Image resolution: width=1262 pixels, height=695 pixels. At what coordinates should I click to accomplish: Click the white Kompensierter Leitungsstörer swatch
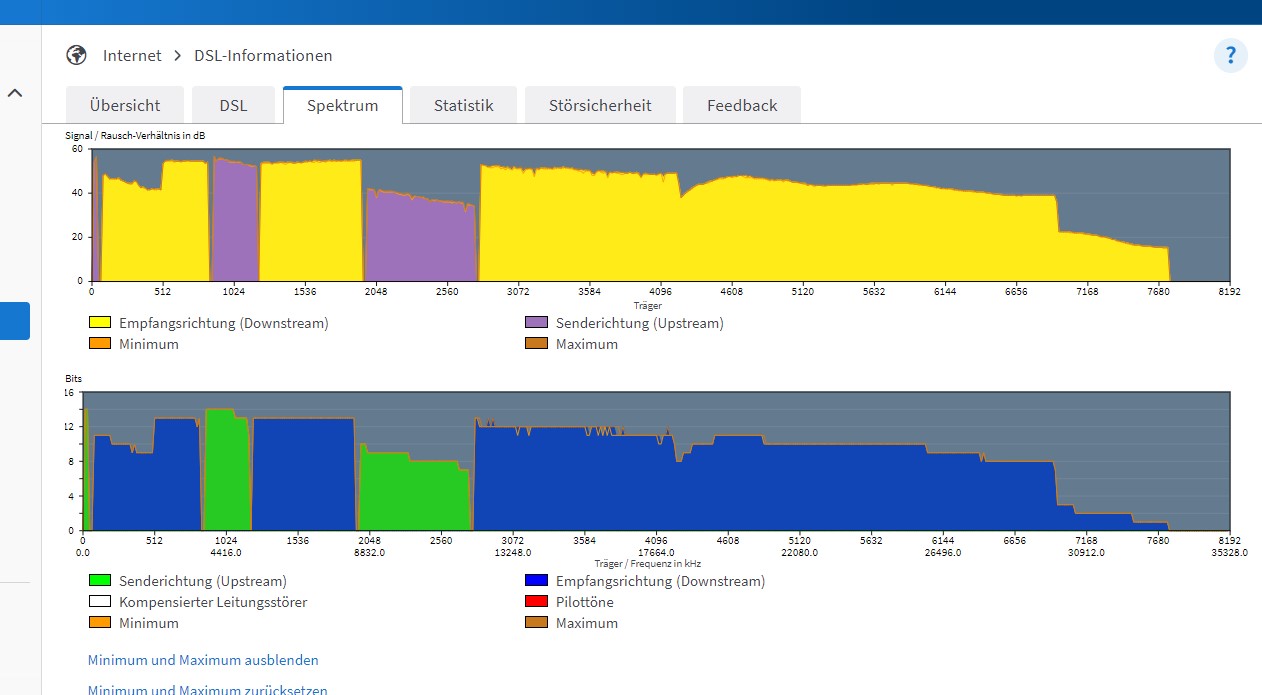pyautogui.click(x=100, y=601)
